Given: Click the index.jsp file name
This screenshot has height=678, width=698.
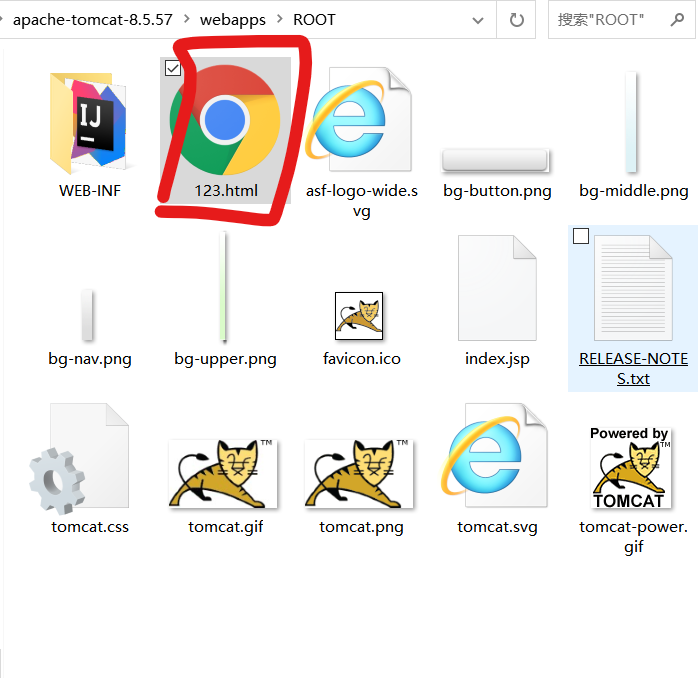Looking at the screenshot, I should tap(497, 359).
